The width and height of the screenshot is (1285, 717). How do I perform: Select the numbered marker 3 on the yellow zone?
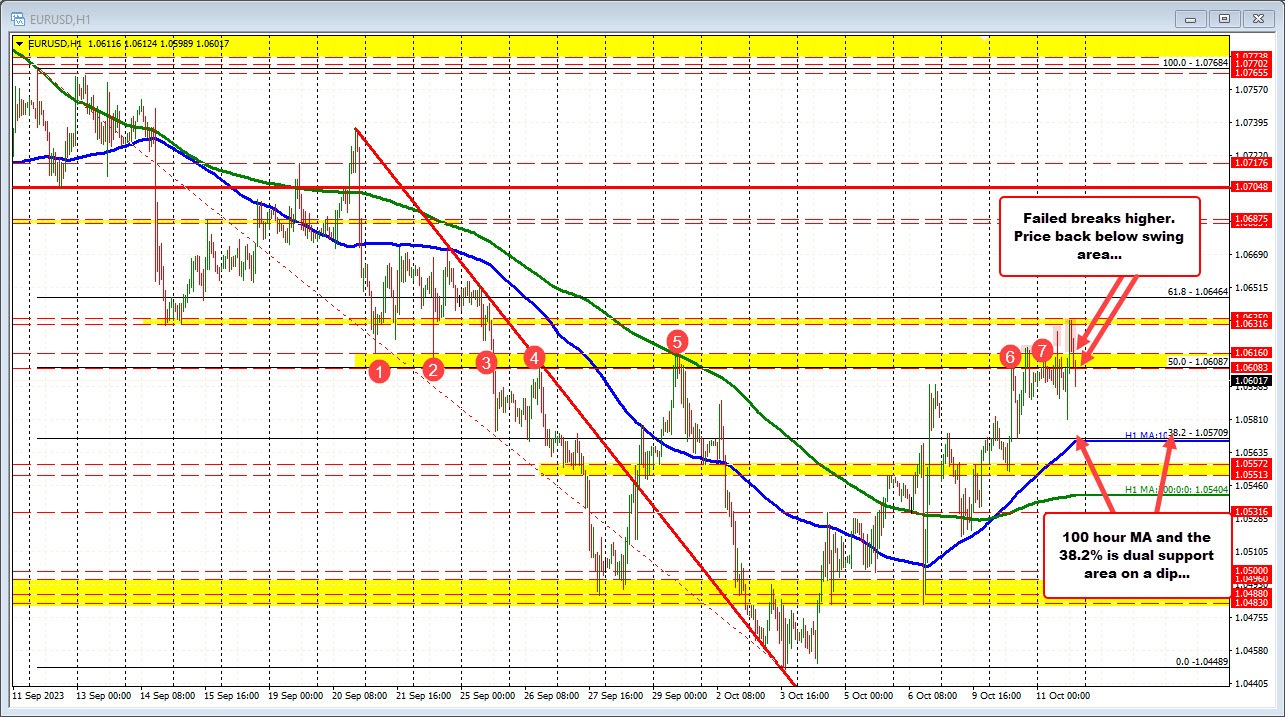pyautogui.click(x=487, y=364)
